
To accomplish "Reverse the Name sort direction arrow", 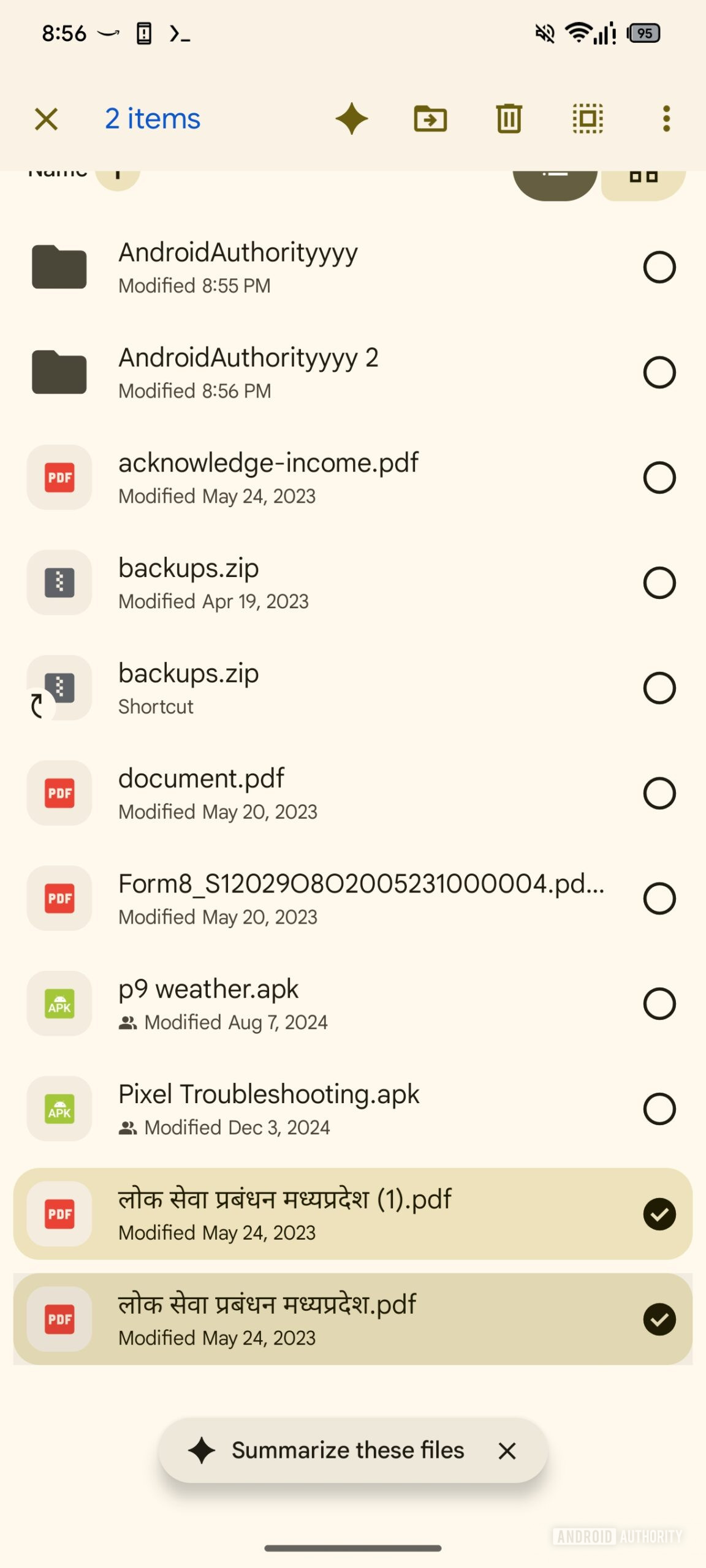I will point(118,178).
